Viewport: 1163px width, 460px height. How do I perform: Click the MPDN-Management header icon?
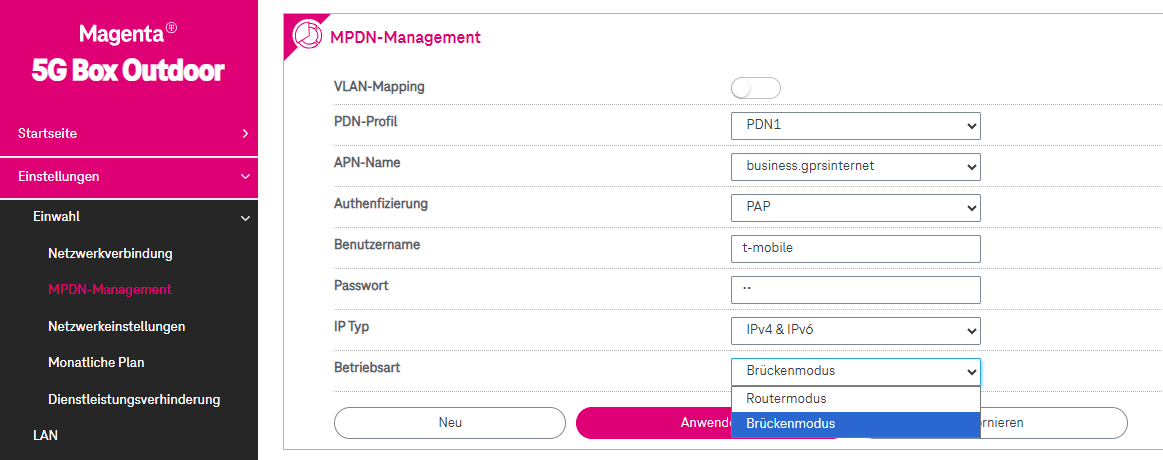pyautogui.click(x=308, y=35)
